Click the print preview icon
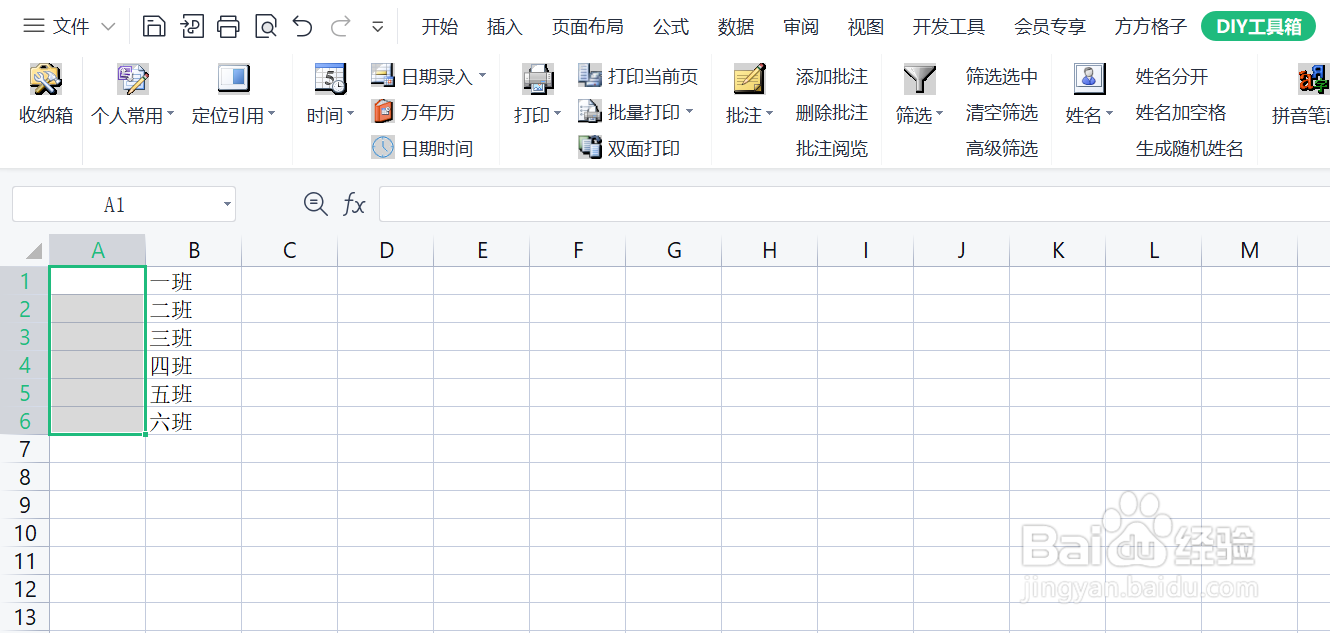Image resolution: width=1330 pixels, height=633 pixels. 265,27
